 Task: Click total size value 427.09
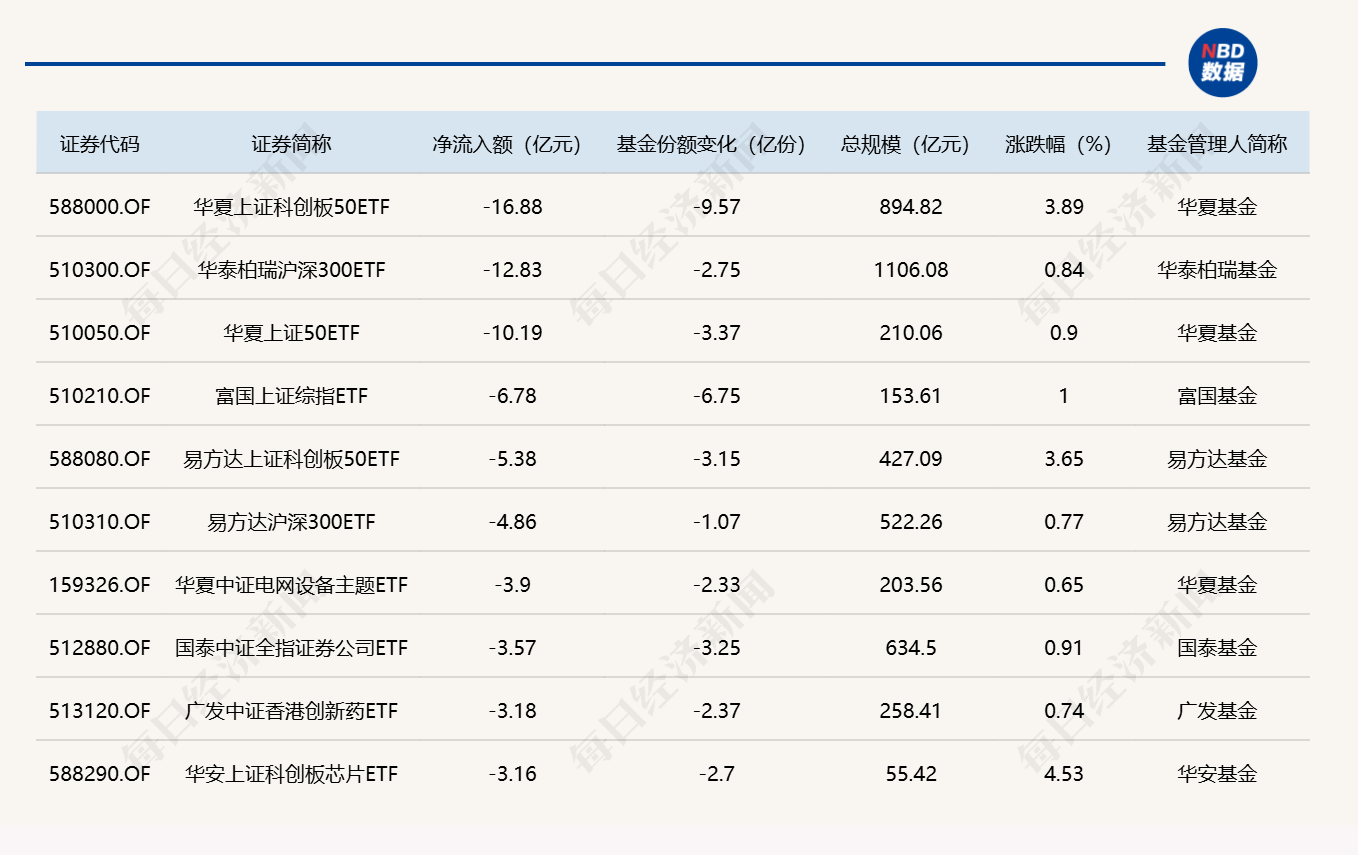pyautogui.click(x=911, y=459)
